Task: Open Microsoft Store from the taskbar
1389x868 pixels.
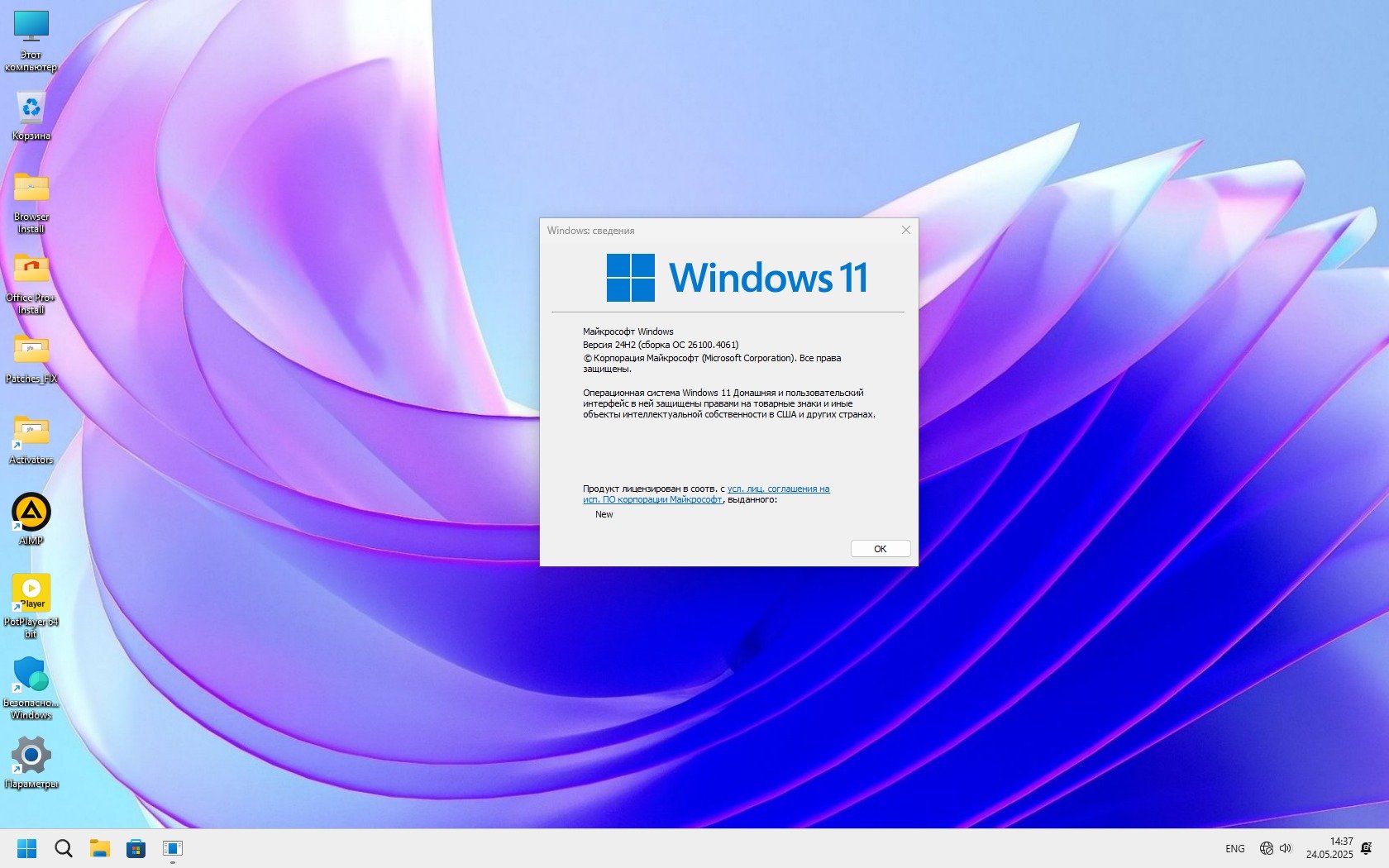Action: tap(136, 848)
